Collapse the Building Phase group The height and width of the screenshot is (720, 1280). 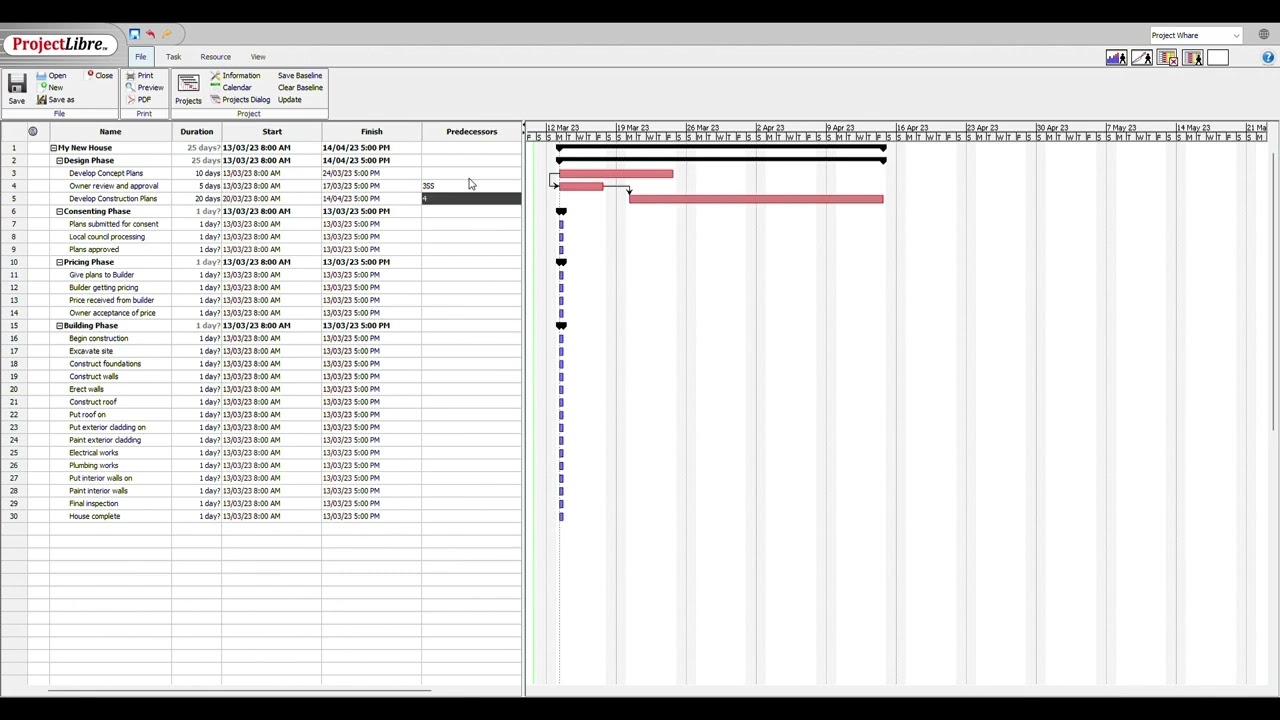click(59, 326)
